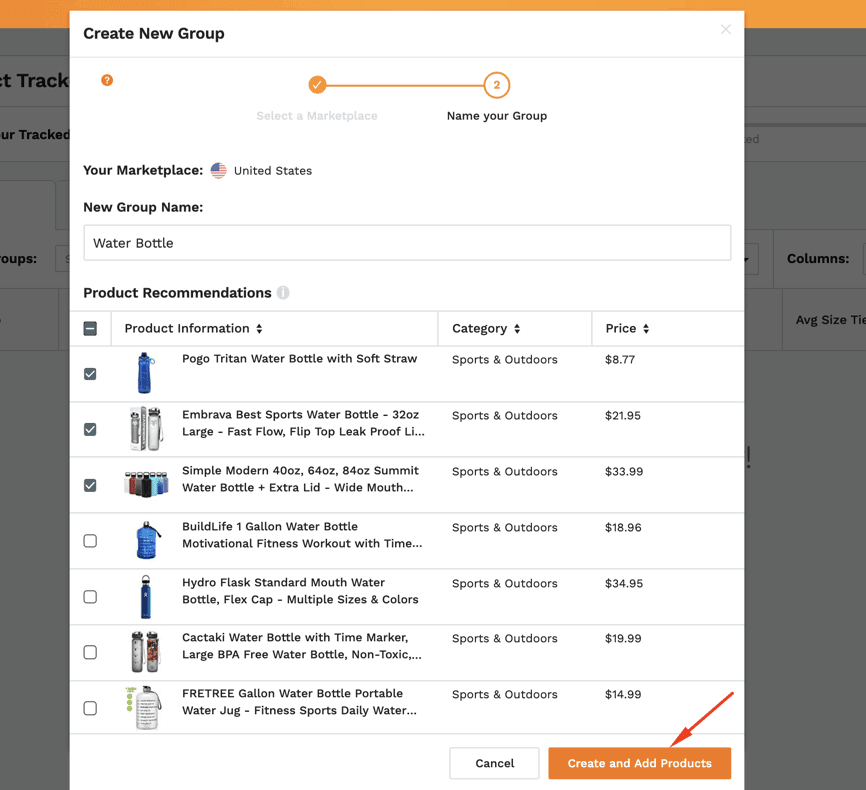Check the FRETREE Gallon Water Bottle checkbox

pos(90,708)
